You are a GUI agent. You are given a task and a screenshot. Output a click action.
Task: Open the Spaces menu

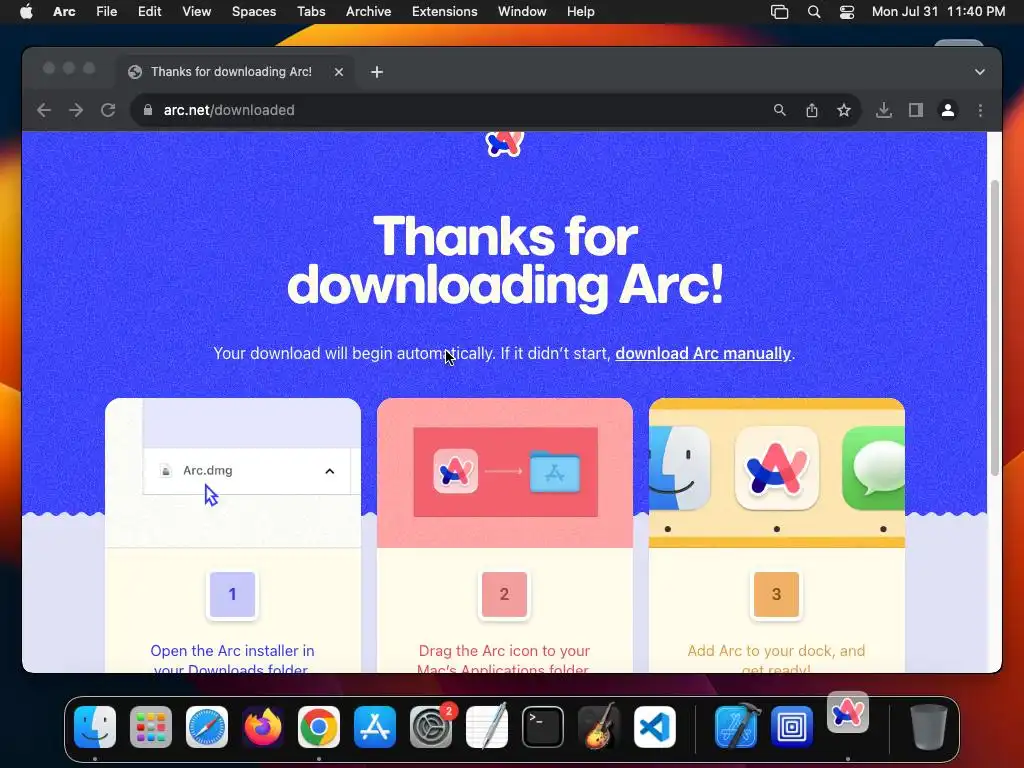click(254, 12)
